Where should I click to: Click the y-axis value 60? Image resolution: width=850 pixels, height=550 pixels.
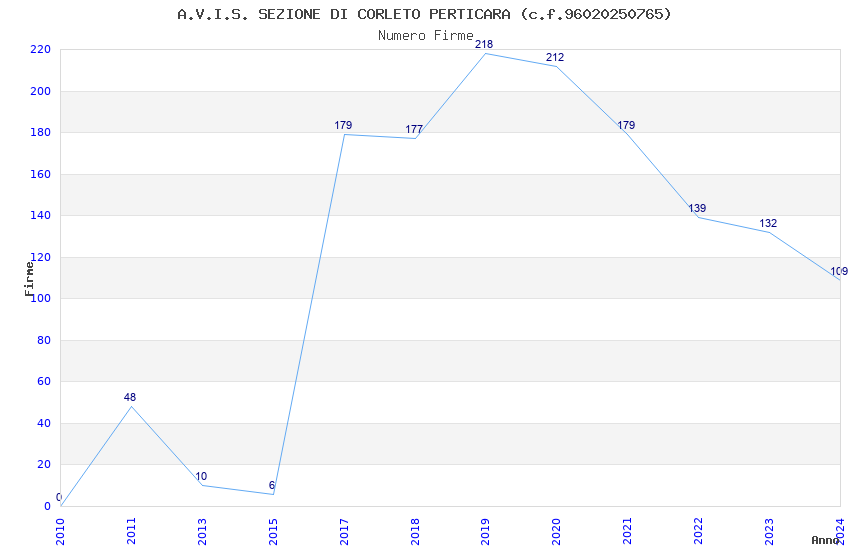pyautogui.click(x=44, y=381)
